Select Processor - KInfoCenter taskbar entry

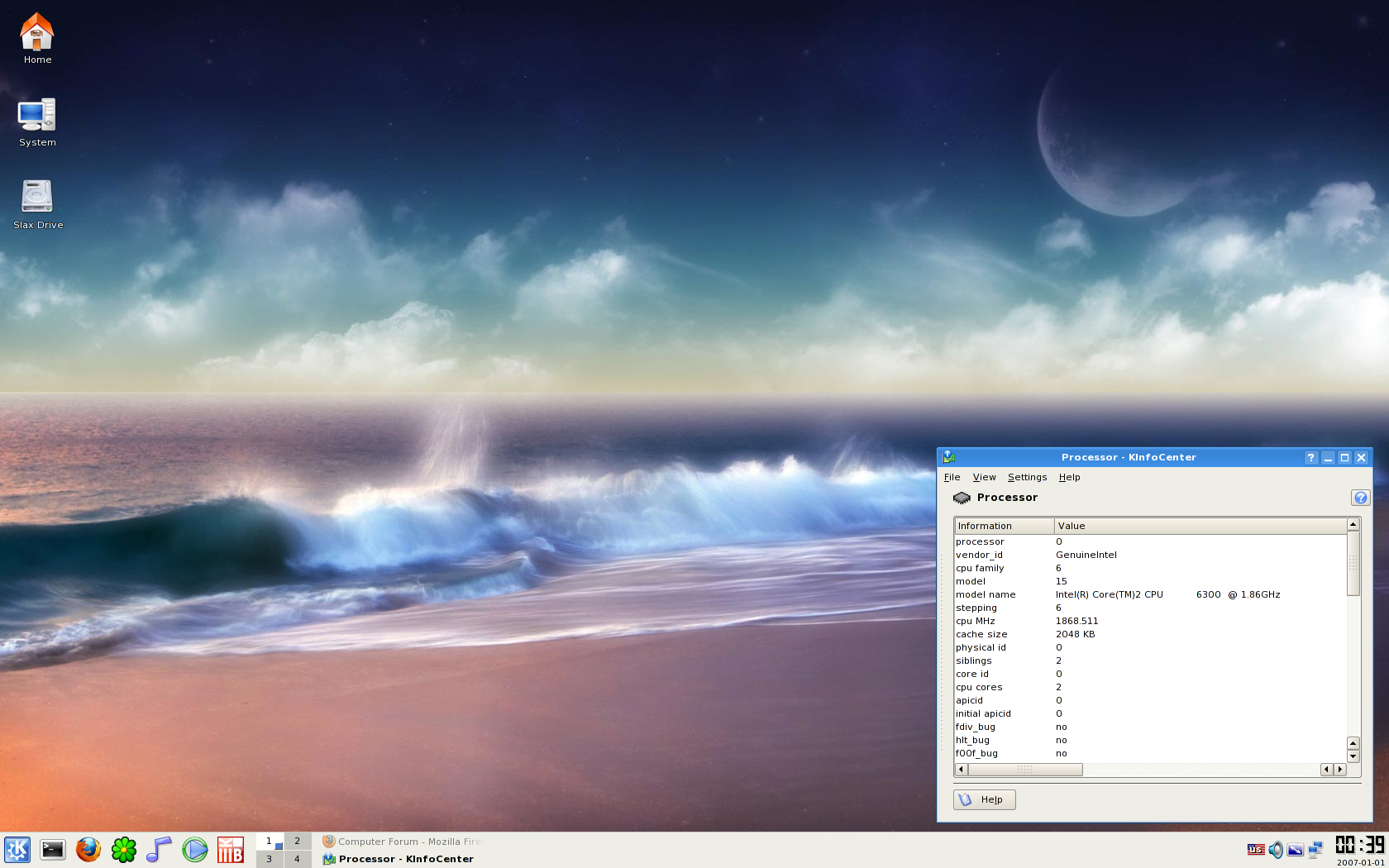click(402, 859)
